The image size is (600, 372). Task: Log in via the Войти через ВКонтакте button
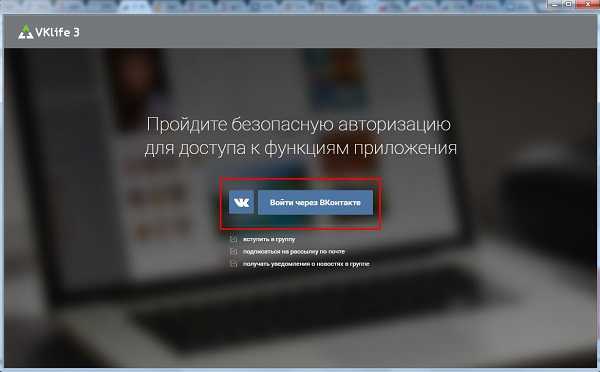pos(315,202)
